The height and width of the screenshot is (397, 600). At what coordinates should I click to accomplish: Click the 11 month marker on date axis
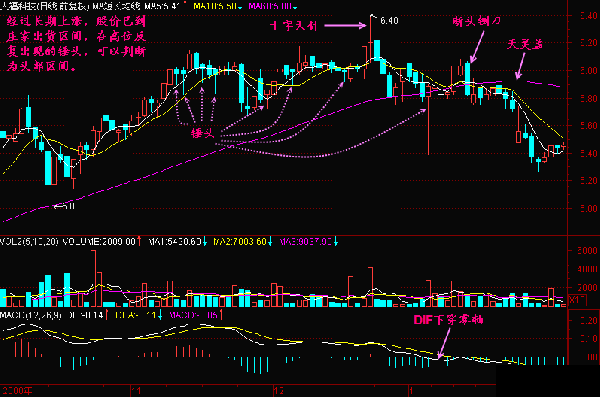tap(136, 391)
